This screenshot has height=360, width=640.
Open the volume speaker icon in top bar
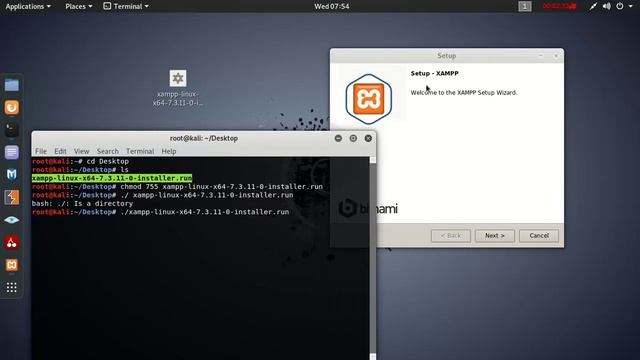click(x=607, y=6)
